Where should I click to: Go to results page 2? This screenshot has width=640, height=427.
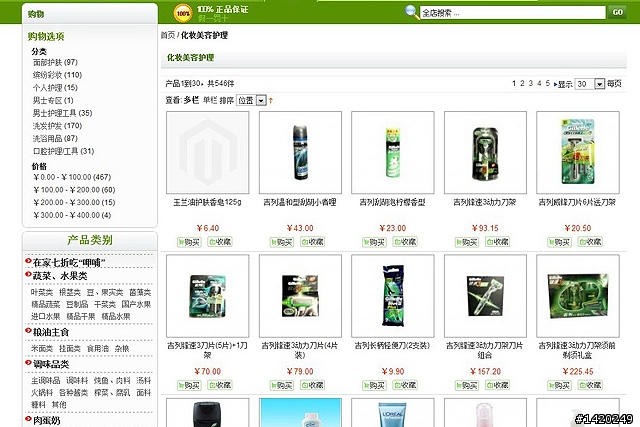coord(522,83)
